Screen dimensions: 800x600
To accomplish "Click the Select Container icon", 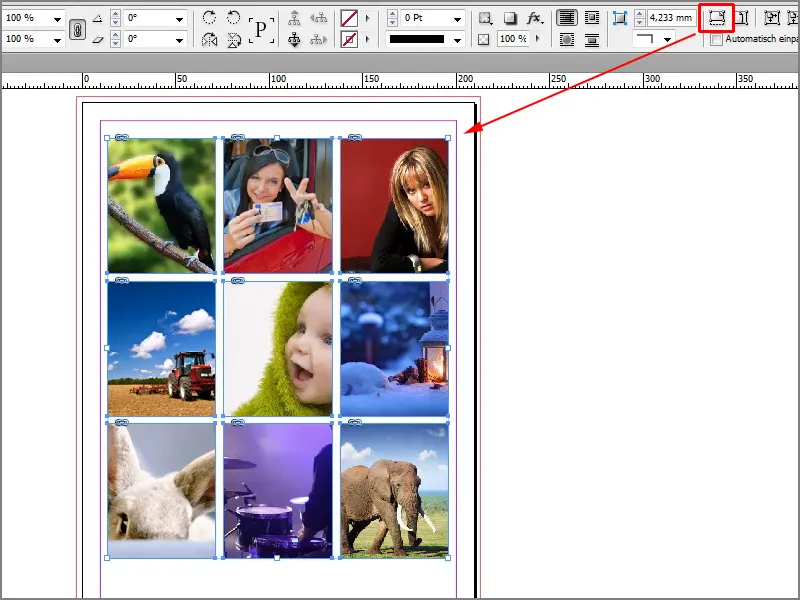I will tap(294, 18).
